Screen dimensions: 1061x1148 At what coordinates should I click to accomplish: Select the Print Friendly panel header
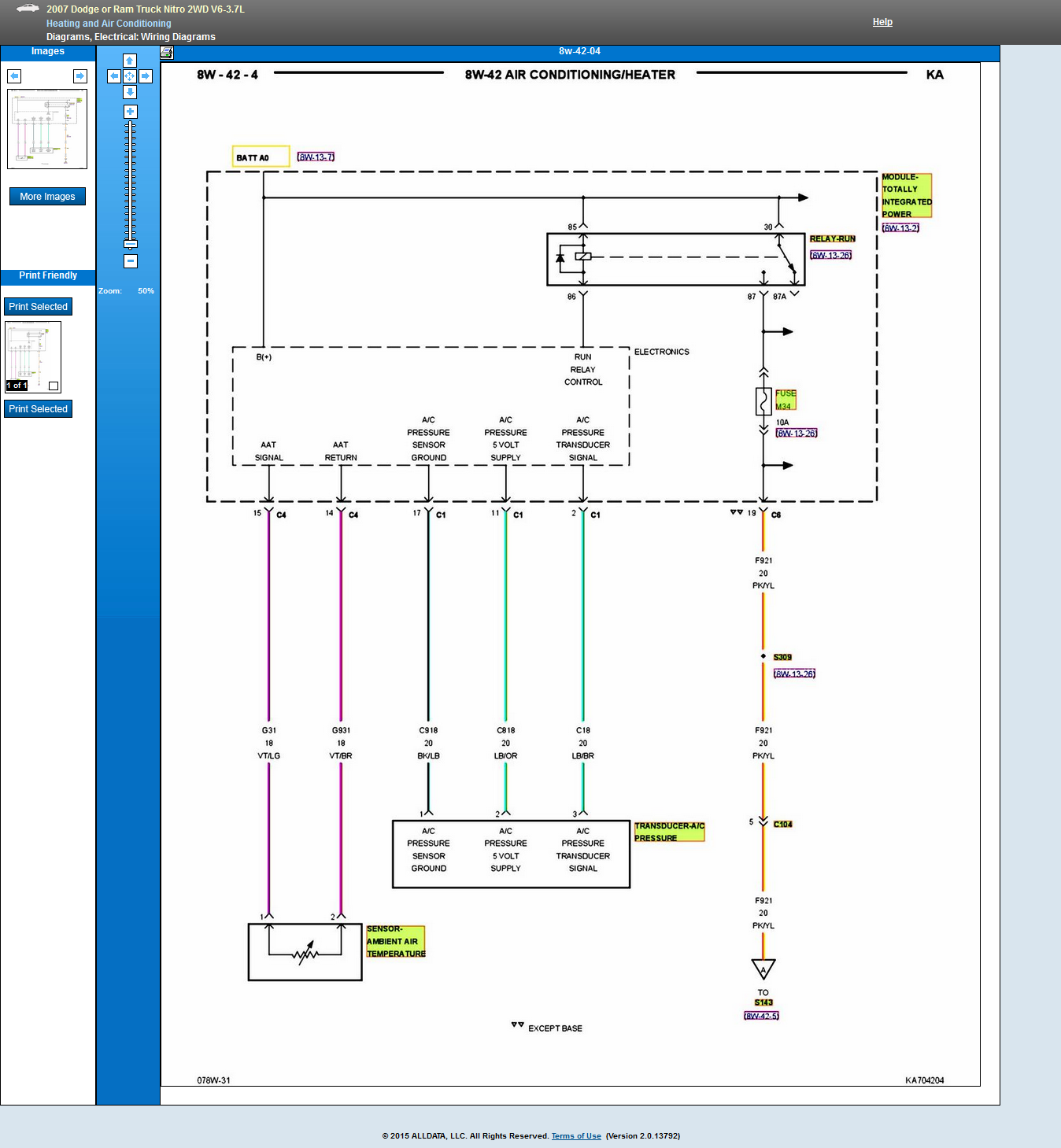tap(48, 276)
